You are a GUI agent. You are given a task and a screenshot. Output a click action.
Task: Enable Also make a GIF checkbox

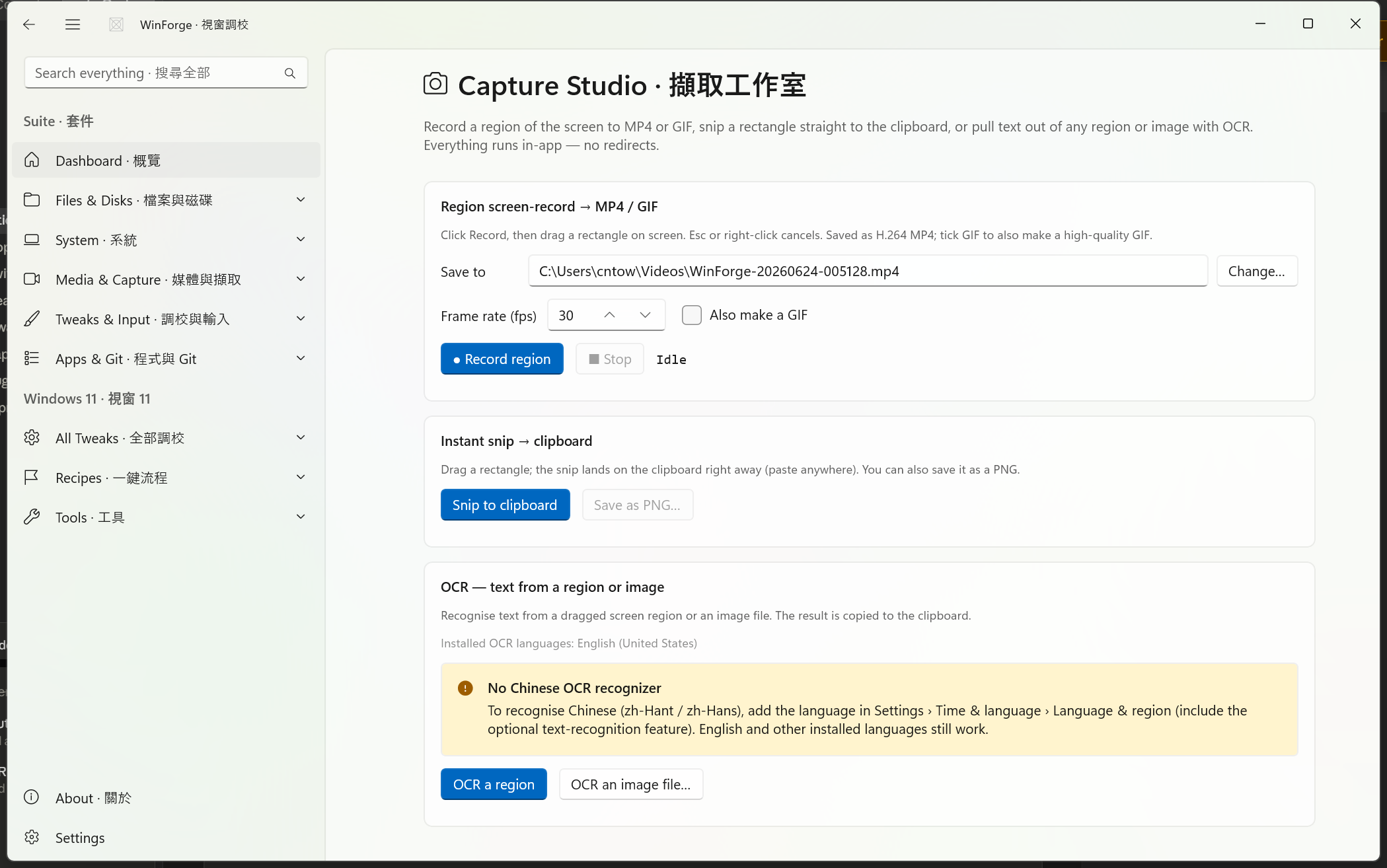pos(692,315)
